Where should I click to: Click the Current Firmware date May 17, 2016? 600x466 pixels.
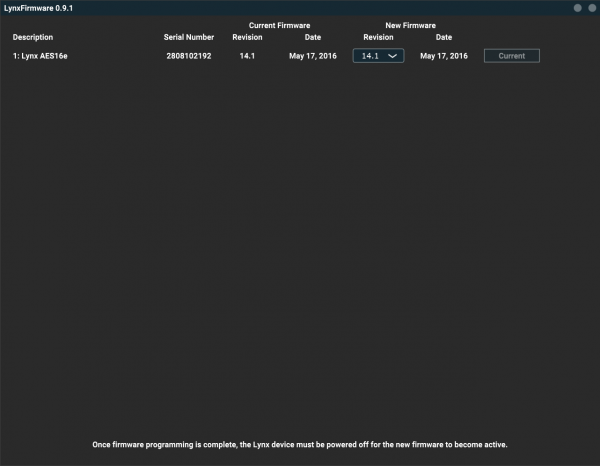click(313, 56)
